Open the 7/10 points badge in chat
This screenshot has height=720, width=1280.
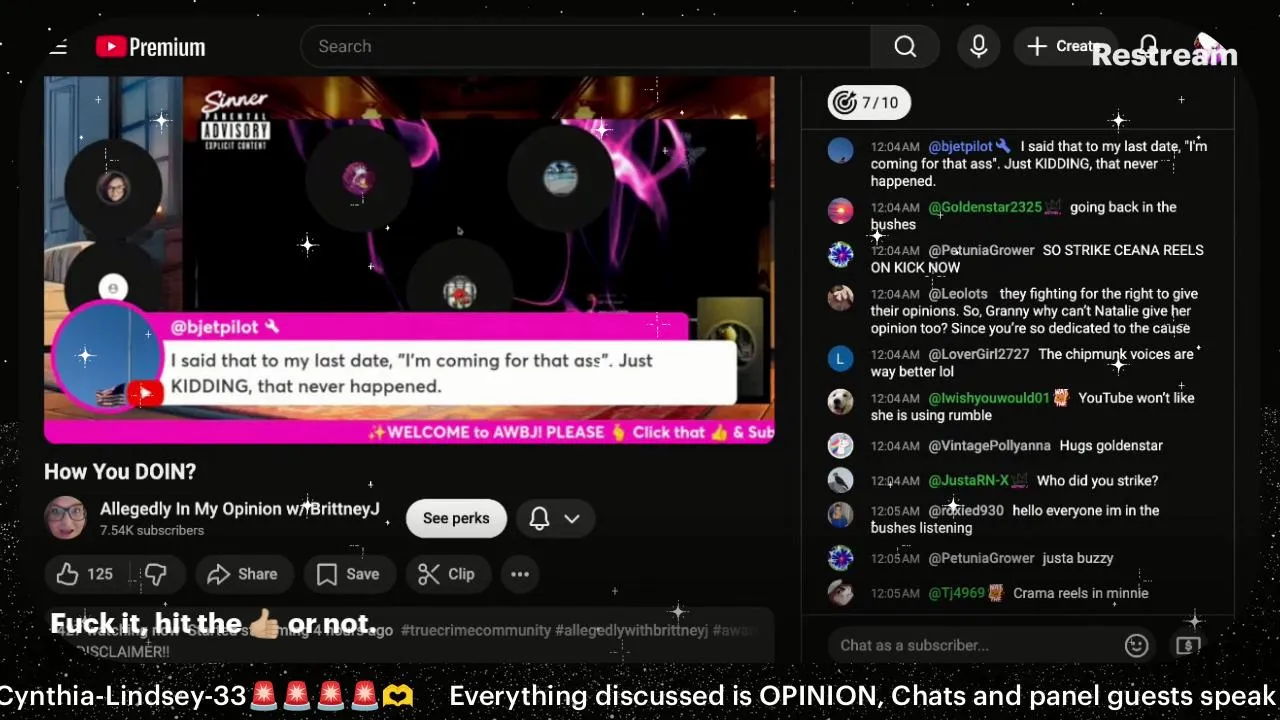[x=868, y=102]
